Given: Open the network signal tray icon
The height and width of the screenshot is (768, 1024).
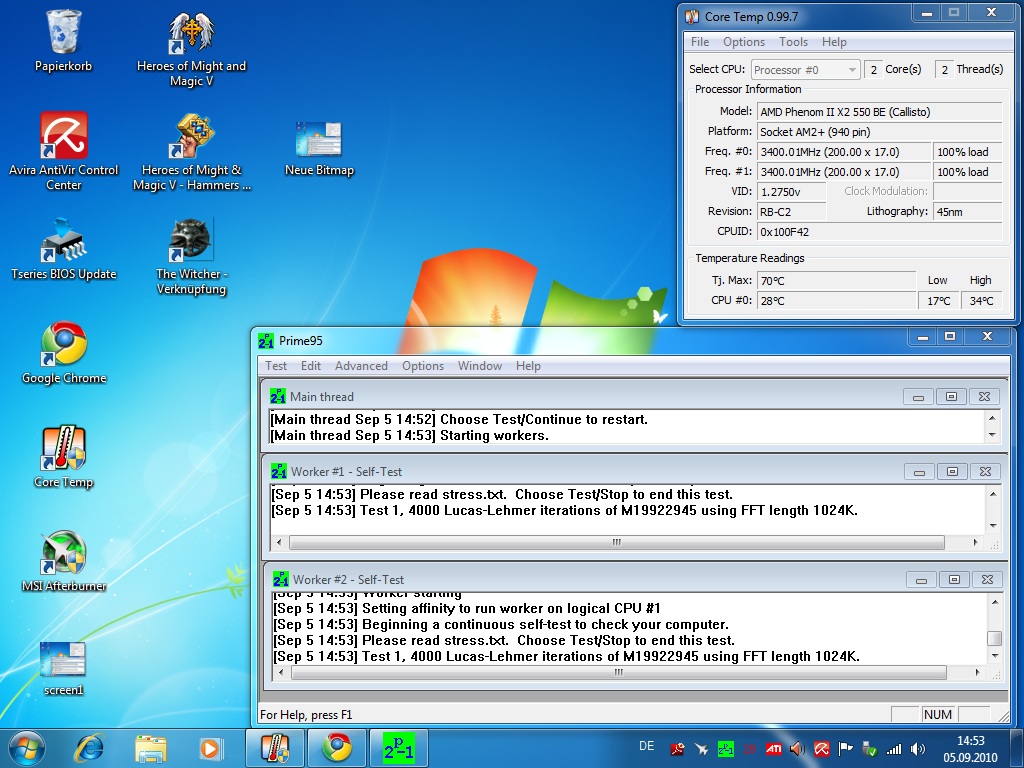Looking at the screenshot, I should click(x=893, y=749).
